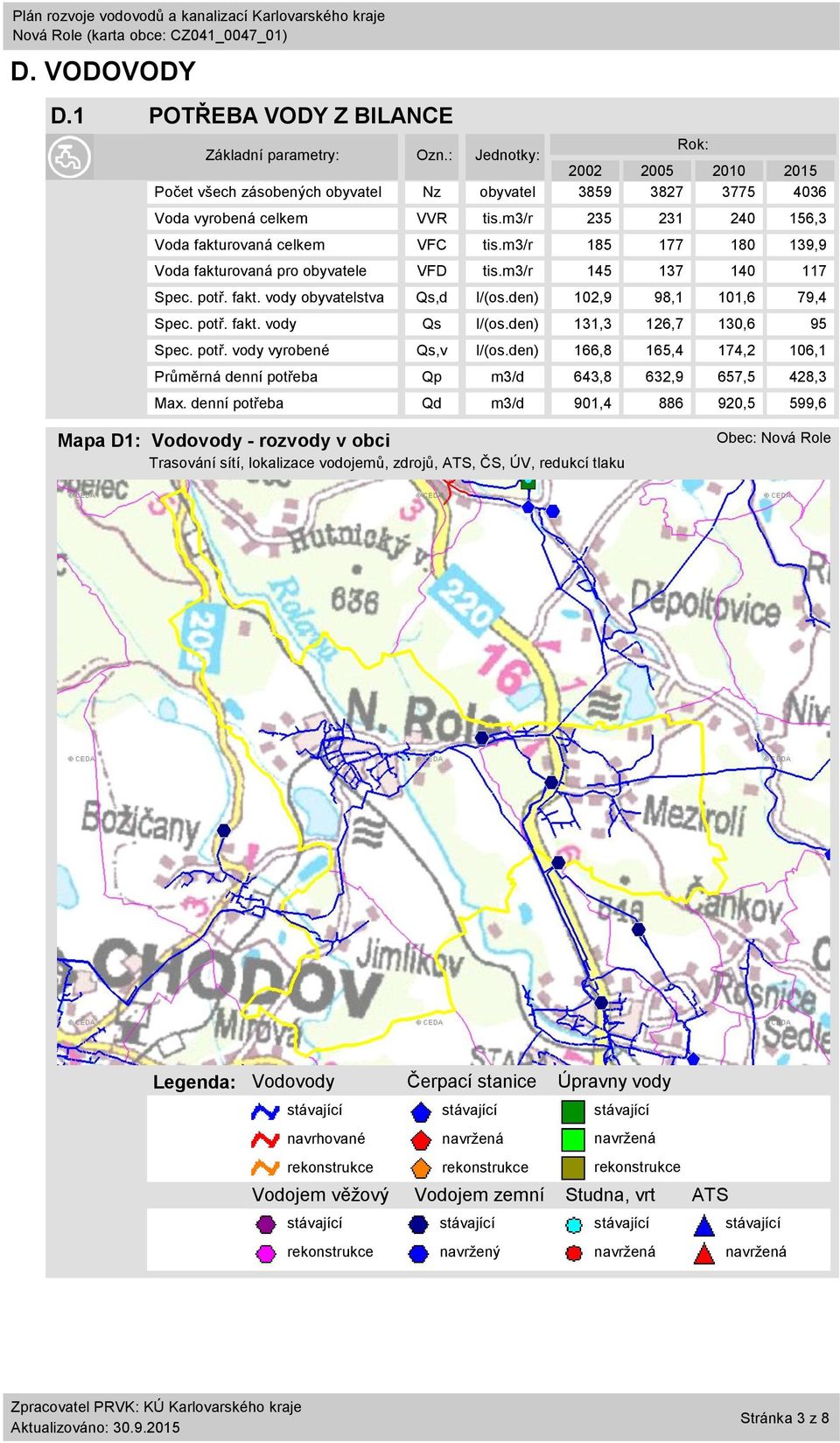Click the red navržená Čerpací stanice pentagon
The width and height of the screenshot is (840, 1443).
[x=421, y=1139]
